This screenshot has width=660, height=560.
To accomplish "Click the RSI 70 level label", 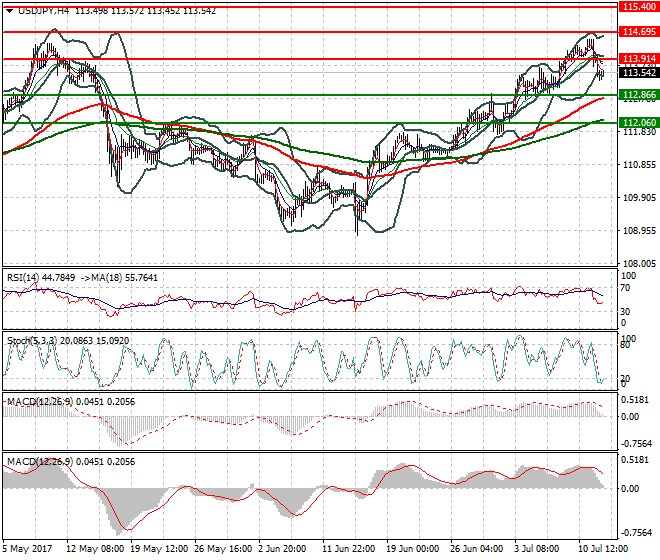I will coord(625,288).
